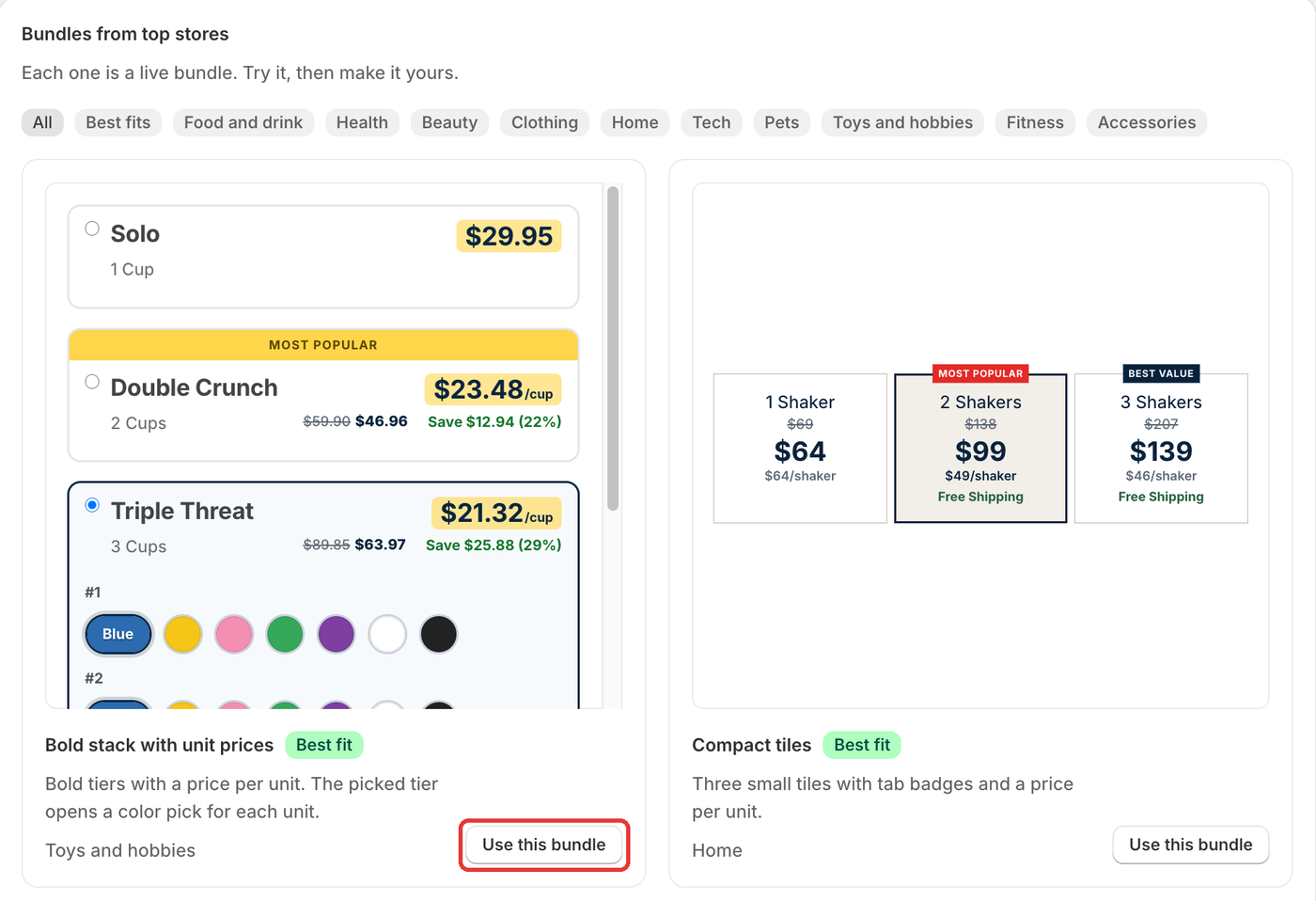Click the BEST VALUE badge
Viewport: 1316px width, 901px height.
coord(1161,373)
